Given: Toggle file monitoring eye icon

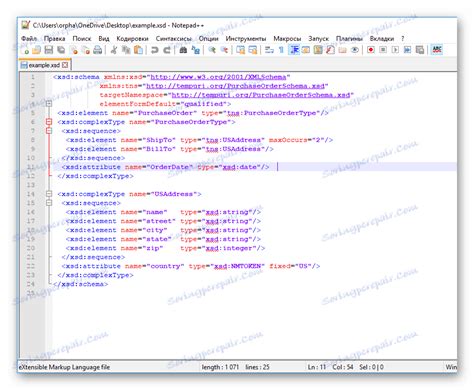Looking at the screenshot, I should [355, 50].
